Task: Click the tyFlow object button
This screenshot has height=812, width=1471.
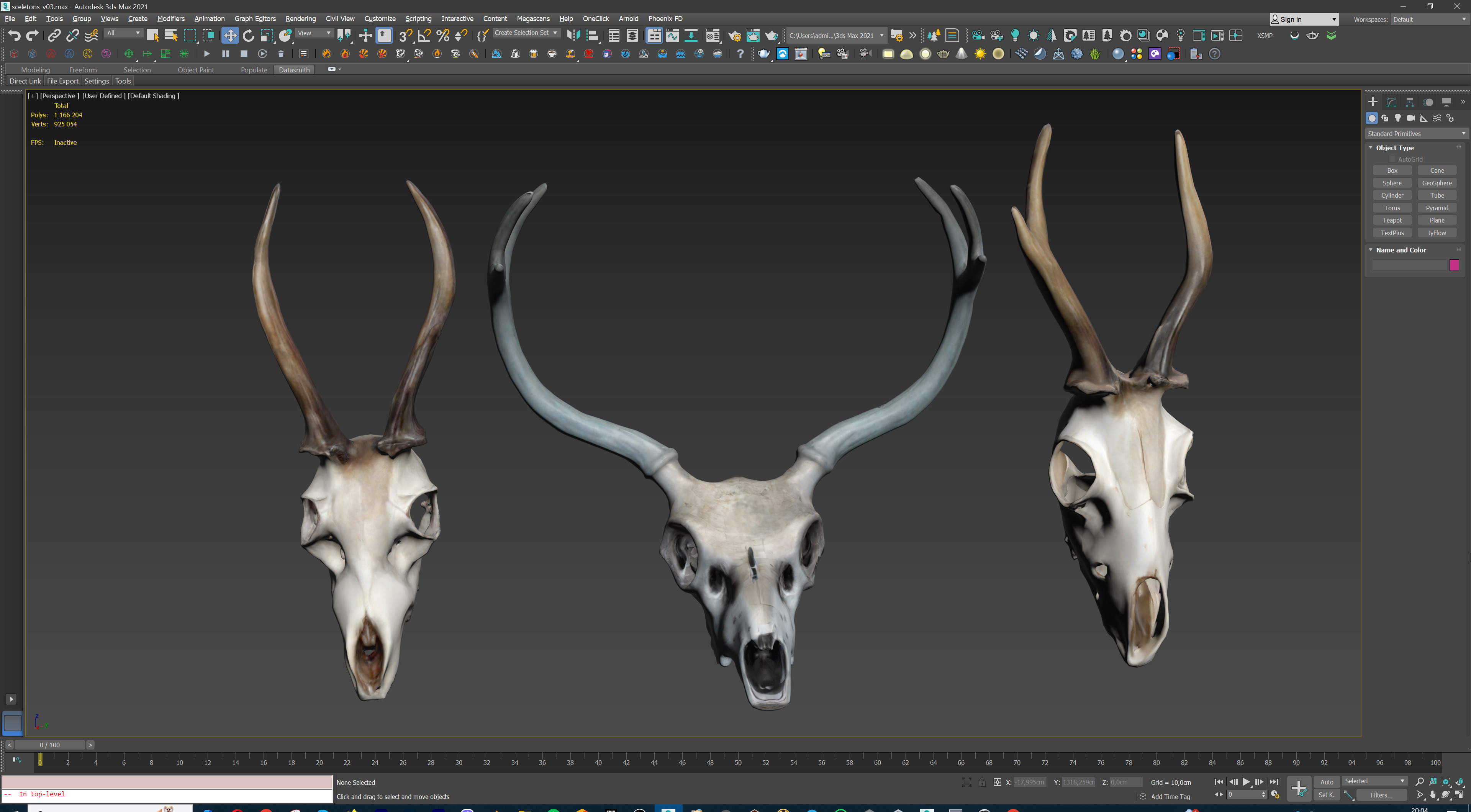Action: [x=1437, y=233]
